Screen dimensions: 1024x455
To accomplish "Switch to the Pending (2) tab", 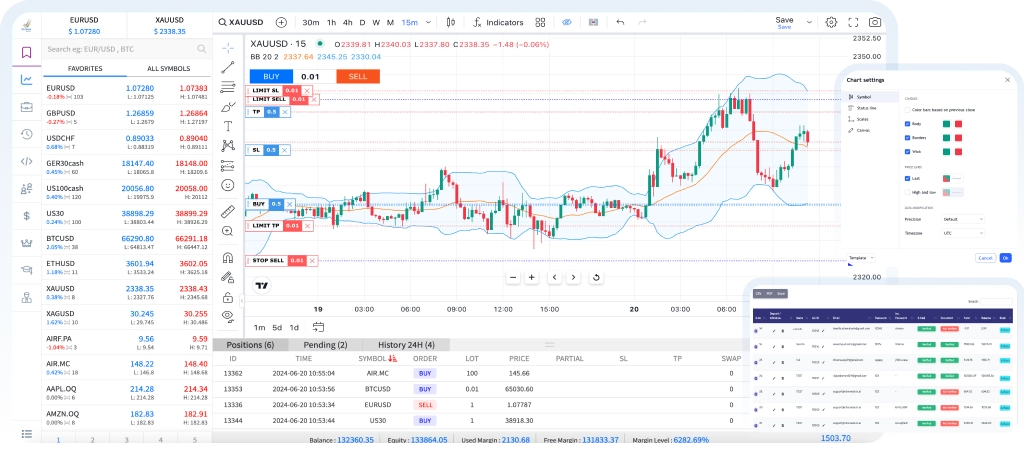I will click(325, 344).
